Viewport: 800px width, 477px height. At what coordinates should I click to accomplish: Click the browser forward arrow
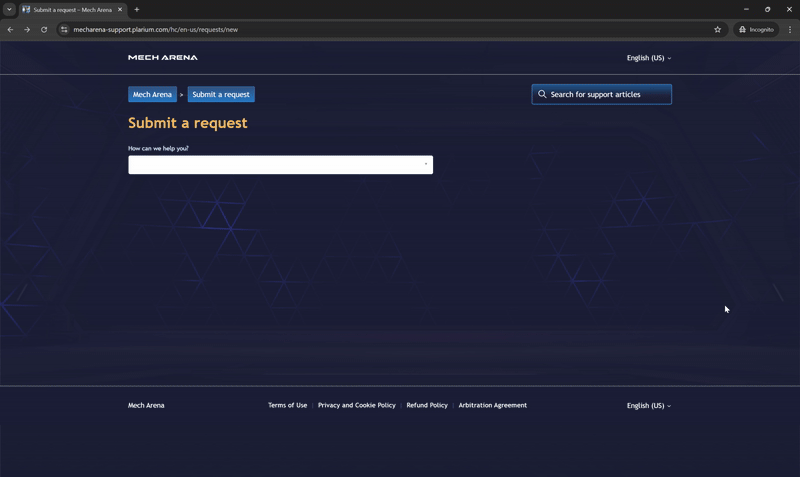27,30
